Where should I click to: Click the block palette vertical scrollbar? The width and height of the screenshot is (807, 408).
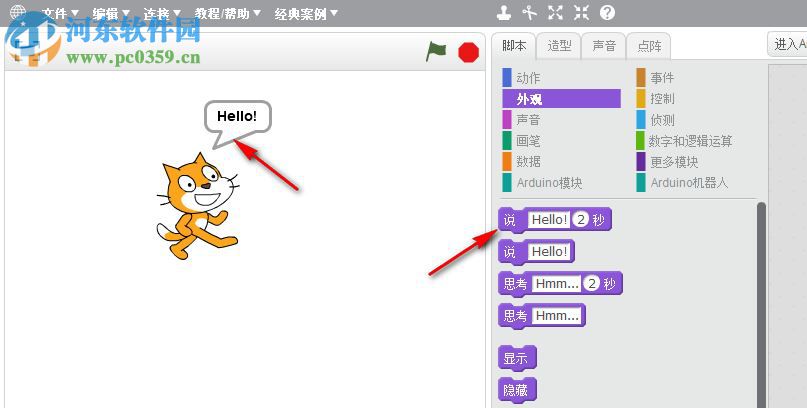point(761,305)
